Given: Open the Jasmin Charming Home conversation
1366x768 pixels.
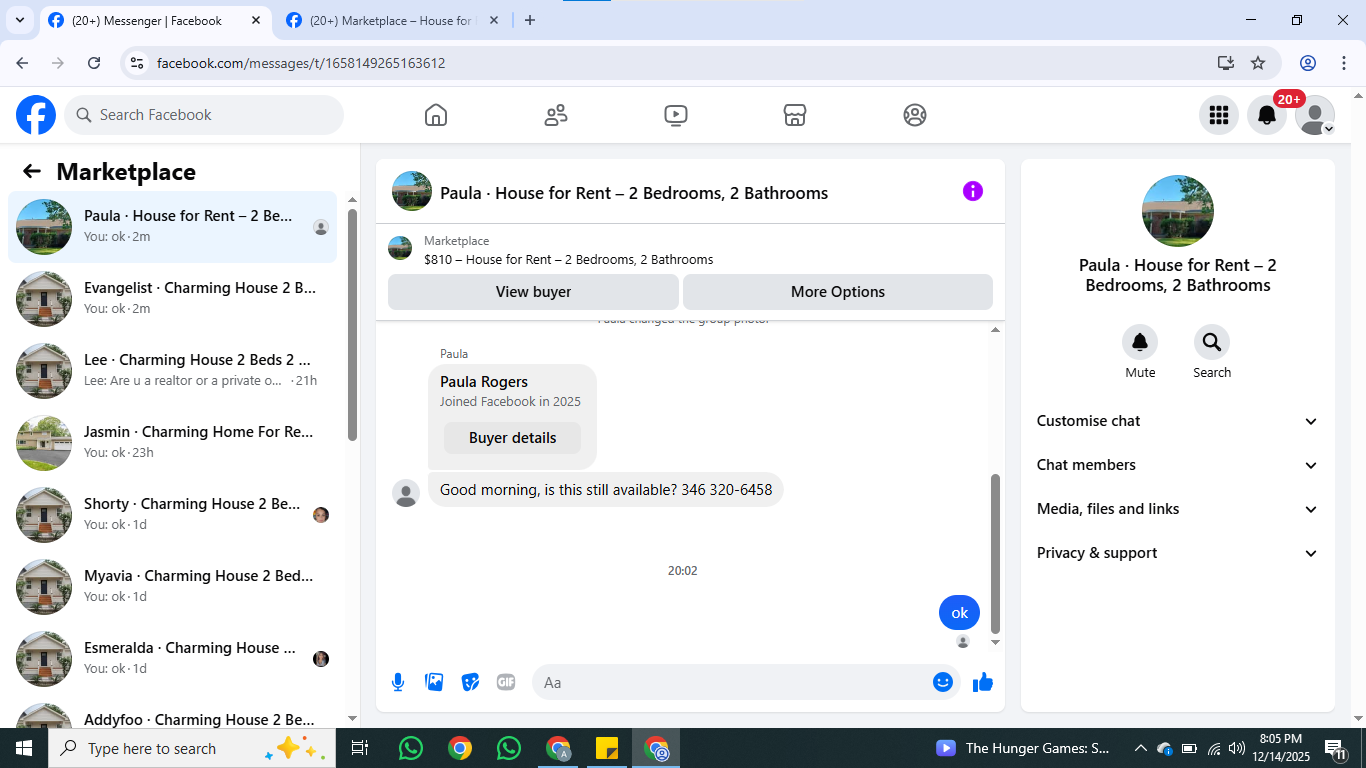Looking at the screenshot, I should click(x=172, y=443).
